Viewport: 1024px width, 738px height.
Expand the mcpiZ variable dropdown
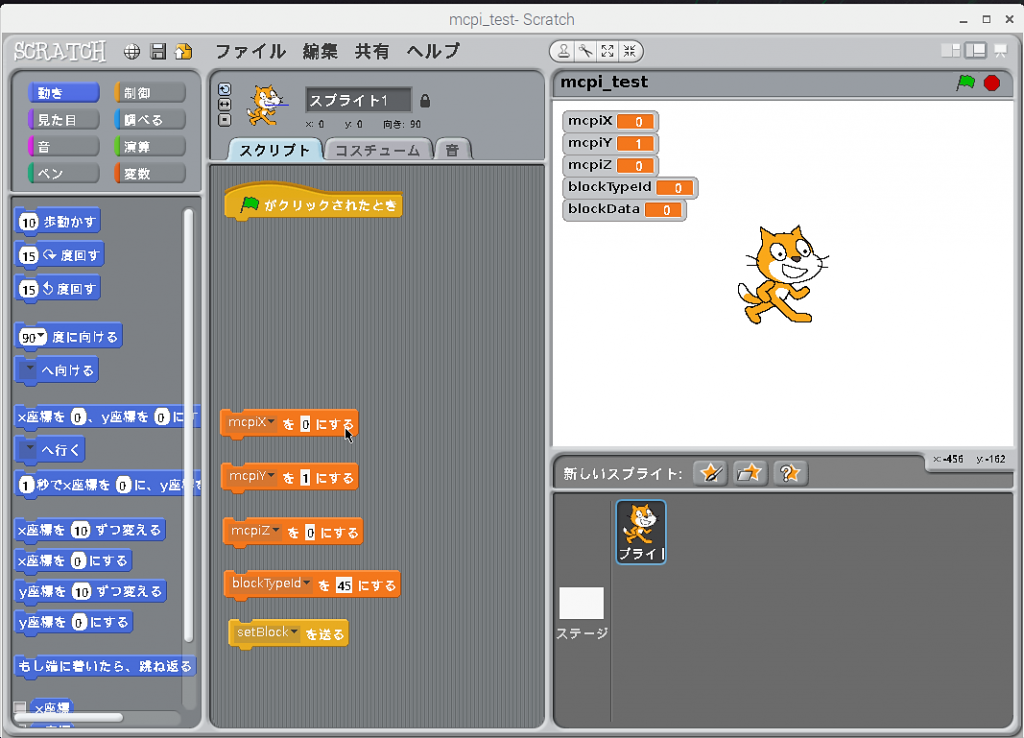(276, 530)
